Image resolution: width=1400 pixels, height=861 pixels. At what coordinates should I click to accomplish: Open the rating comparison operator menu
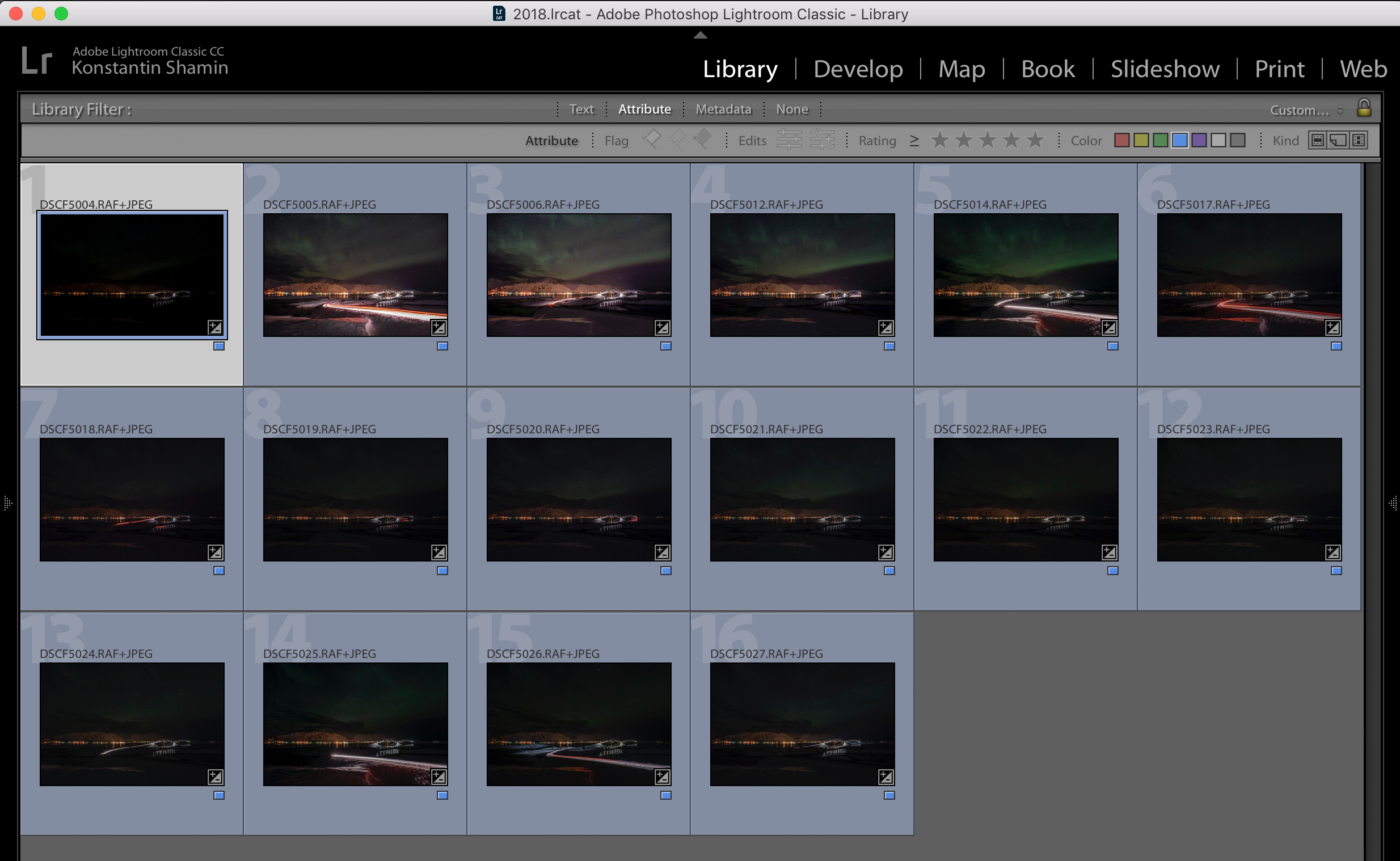914,140
